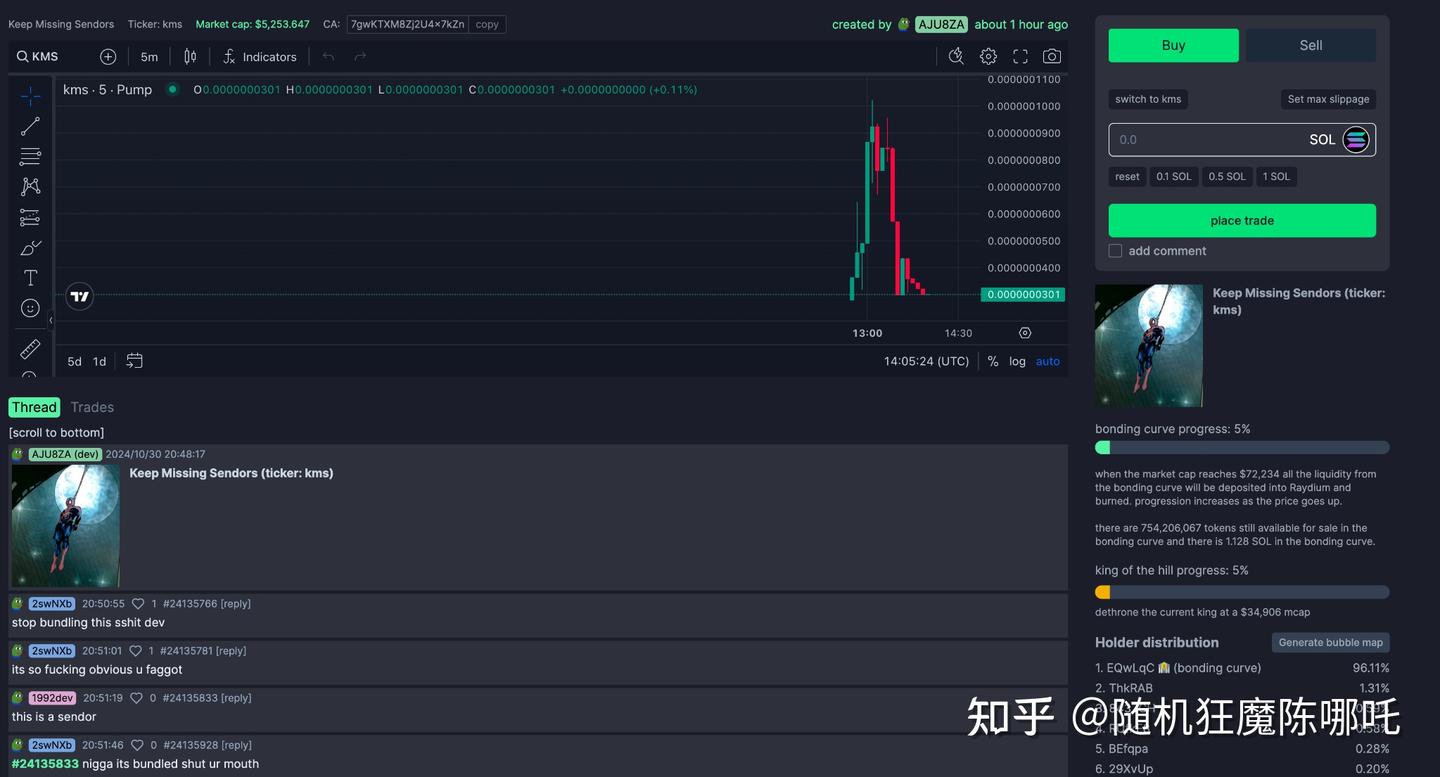Click Generate bubble map

tap(1330, 642)
